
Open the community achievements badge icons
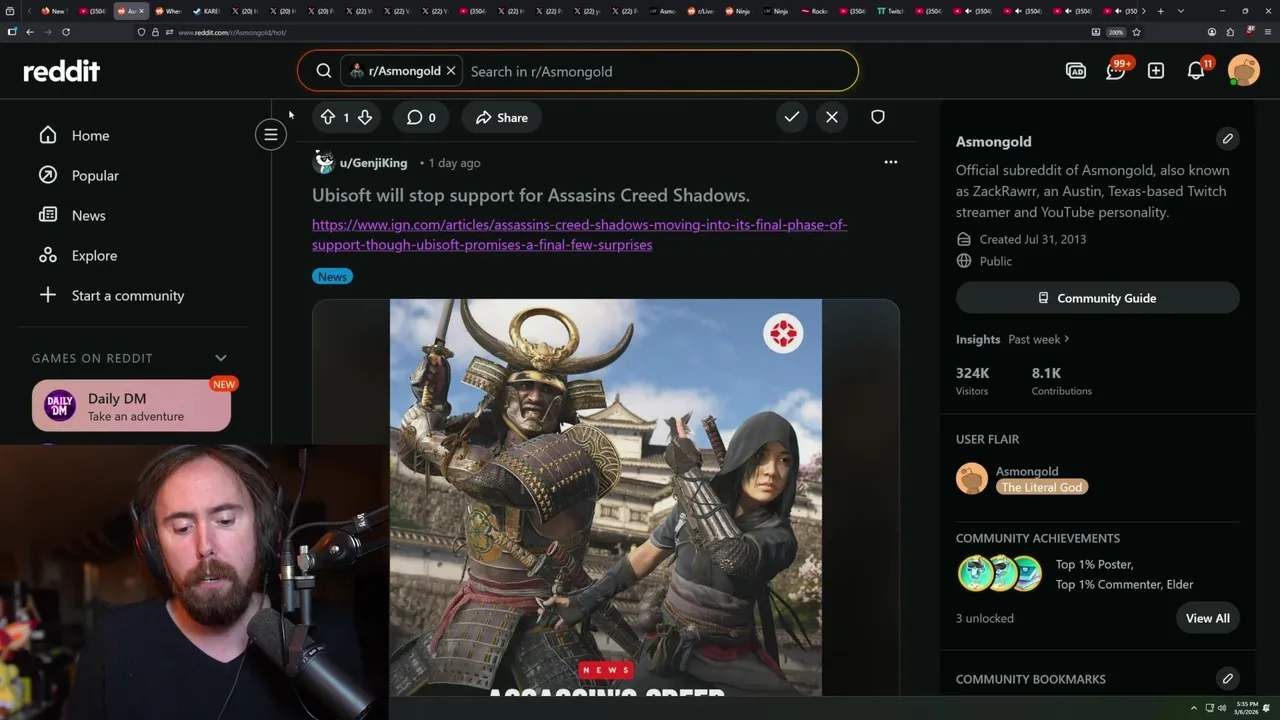pyautogui.click(x=999, y=574)
